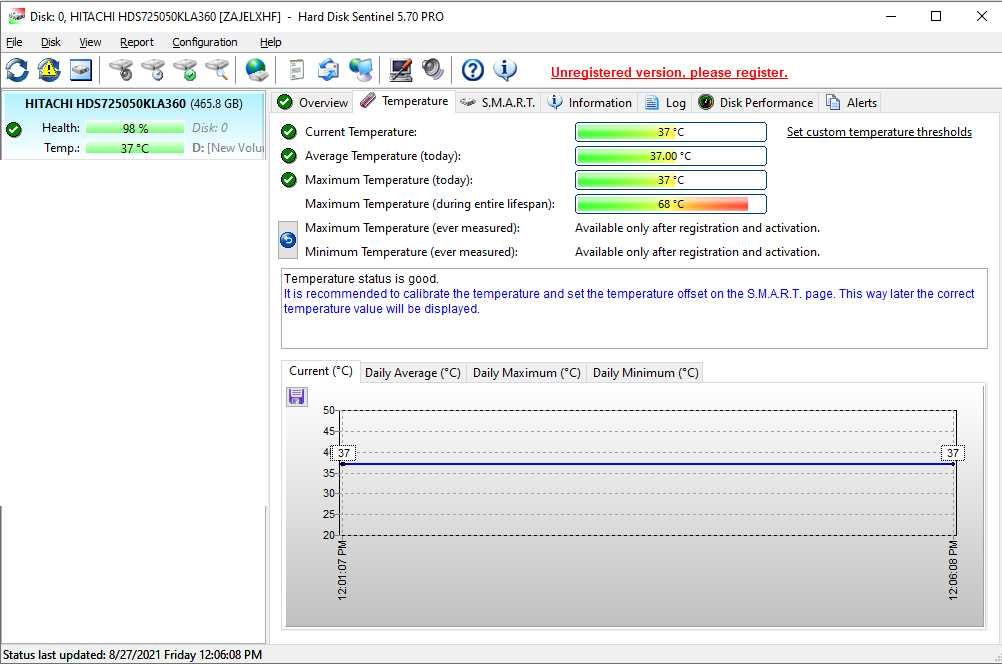Image resolution: width=1002 pixels, height=664 pixels.
Task: Click the Temp. 37 °C bar in disk panel
Action: 135,148
